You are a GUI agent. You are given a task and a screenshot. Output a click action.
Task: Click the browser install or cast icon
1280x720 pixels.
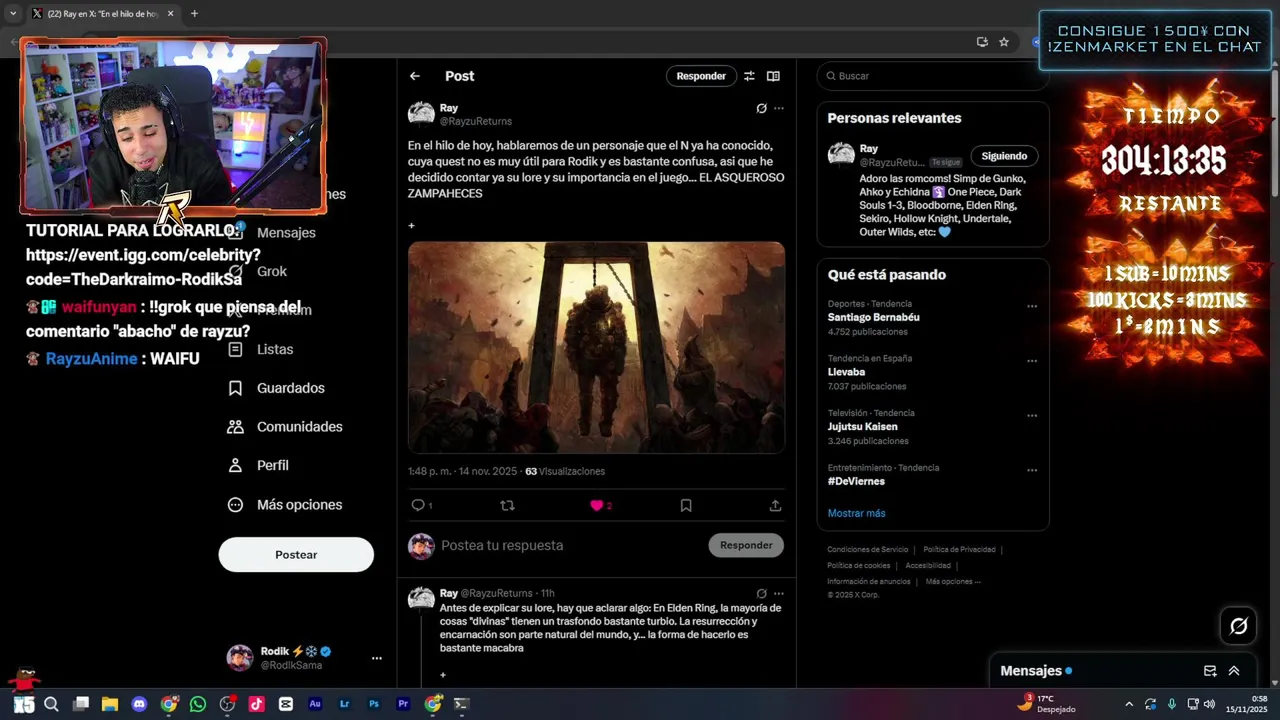tap(982, 42)
